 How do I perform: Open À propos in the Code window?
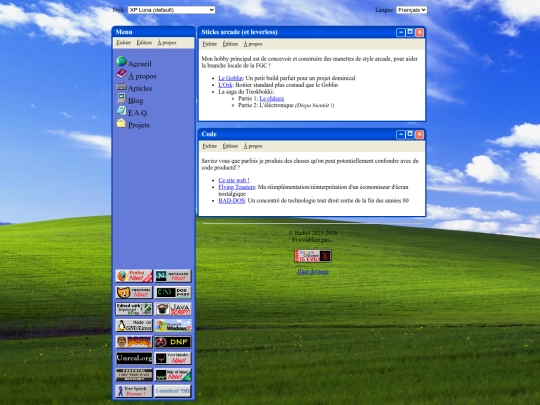(x=253, y=146)
